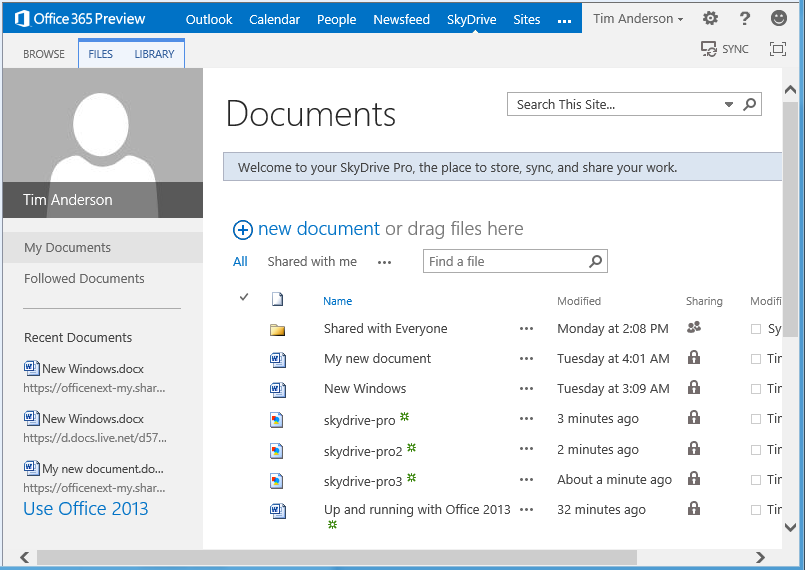Expand the search scope dropdown arrow

[729, 105]
